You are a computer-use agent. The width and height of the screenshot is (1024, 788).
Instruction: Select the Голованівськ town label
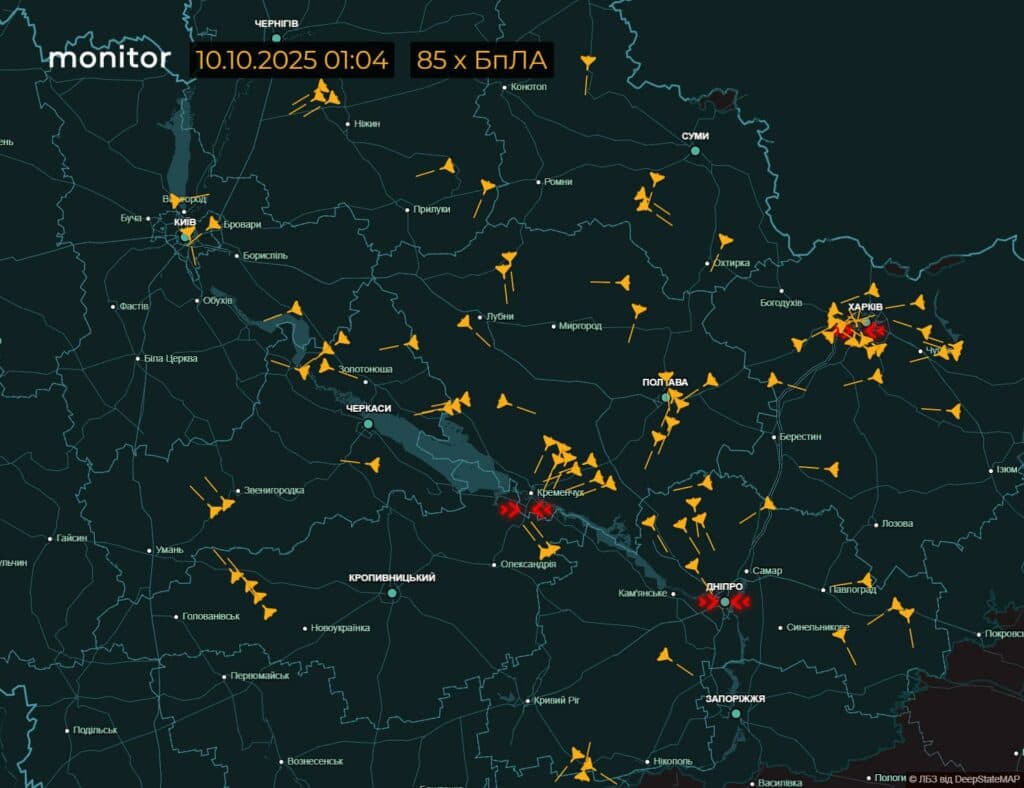[x=211, y=616]
